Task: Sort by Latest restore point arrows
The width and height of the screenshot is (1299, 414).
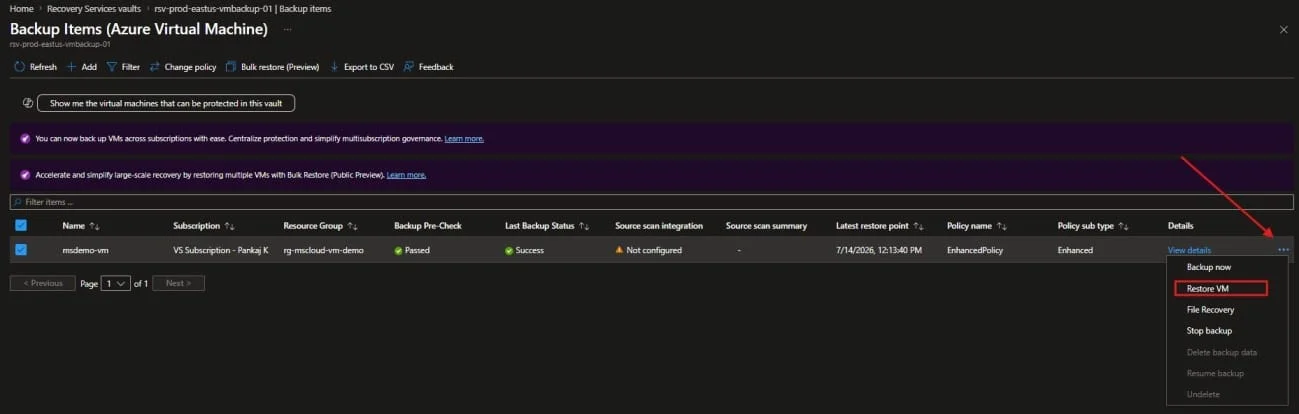Action: pos(918,226)
